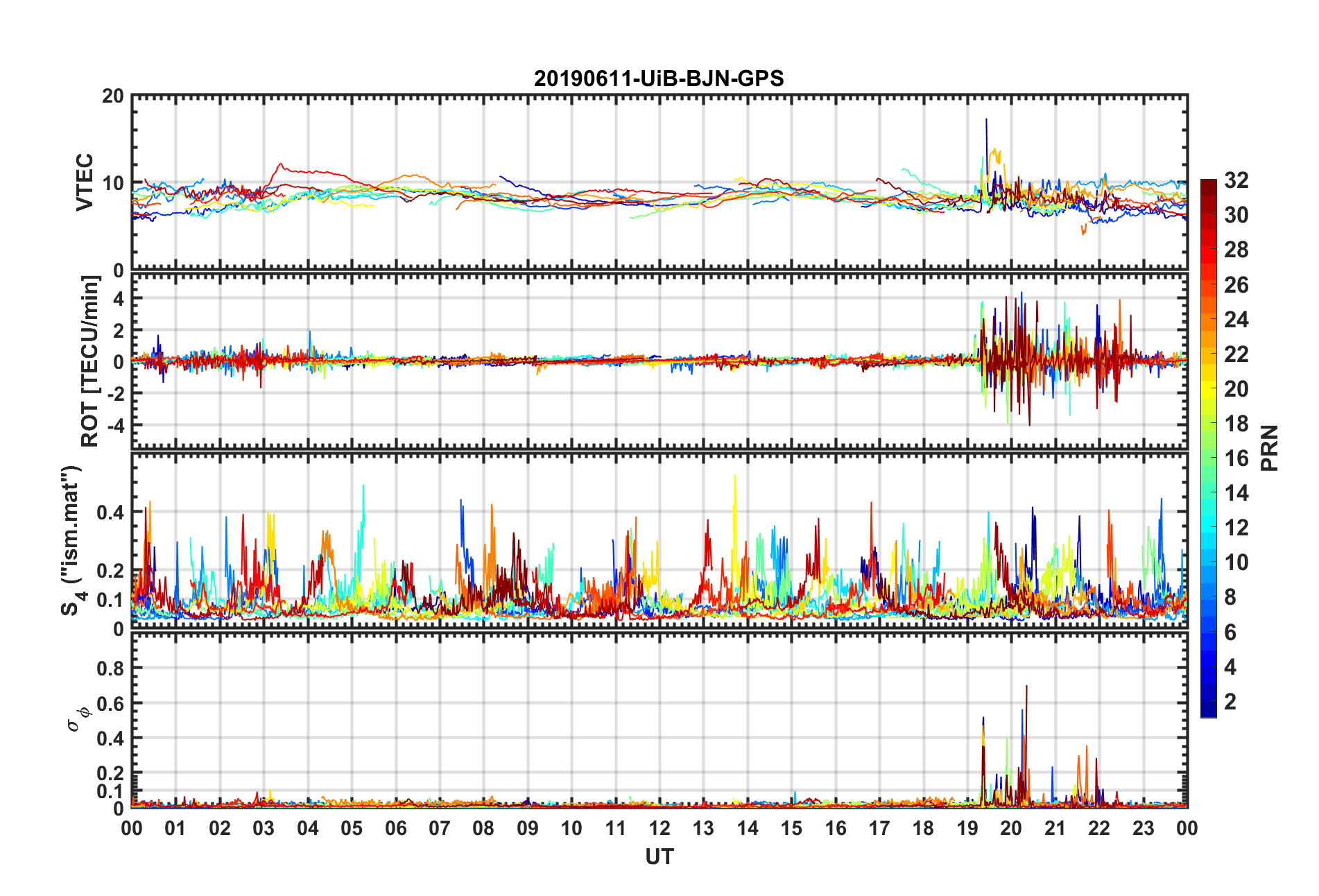1319x896 pixels.
Task: Click colorbar tick label 24
Action: [1236, 320]
